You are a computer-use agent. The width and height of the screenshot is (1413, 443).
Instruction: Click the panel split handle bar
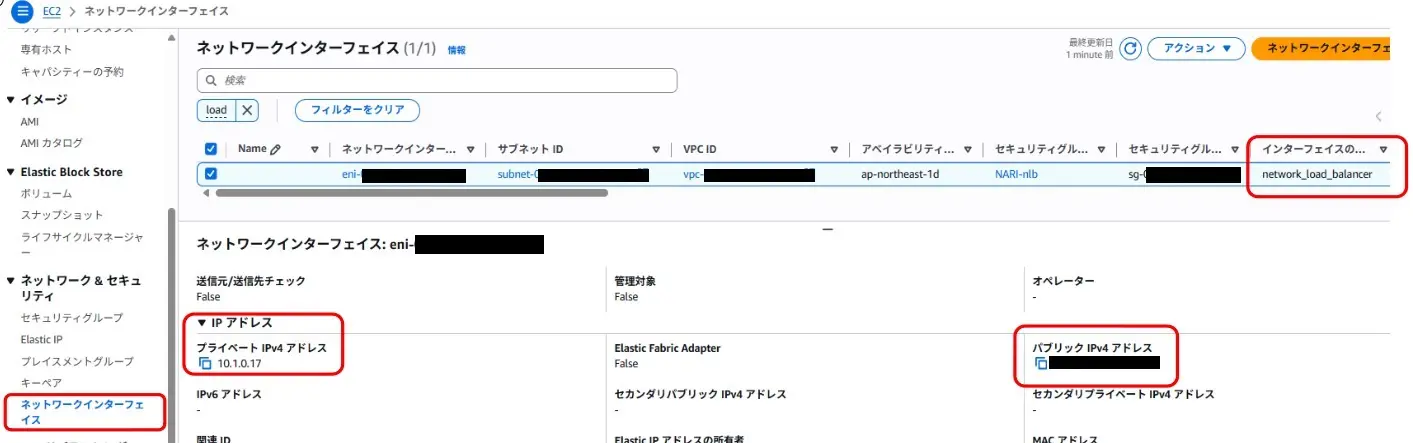click(827, 229)
